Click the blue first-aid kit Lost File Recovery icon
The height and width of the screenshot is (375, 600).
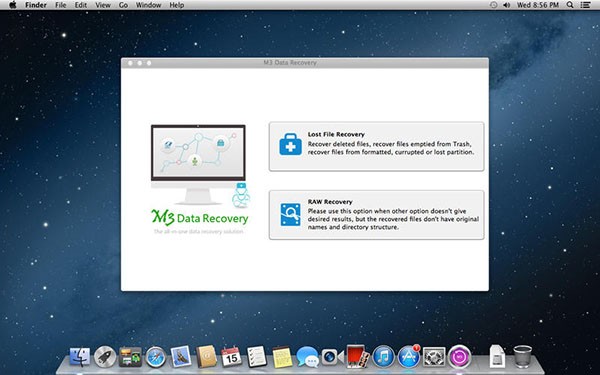(x=290, y=144)
